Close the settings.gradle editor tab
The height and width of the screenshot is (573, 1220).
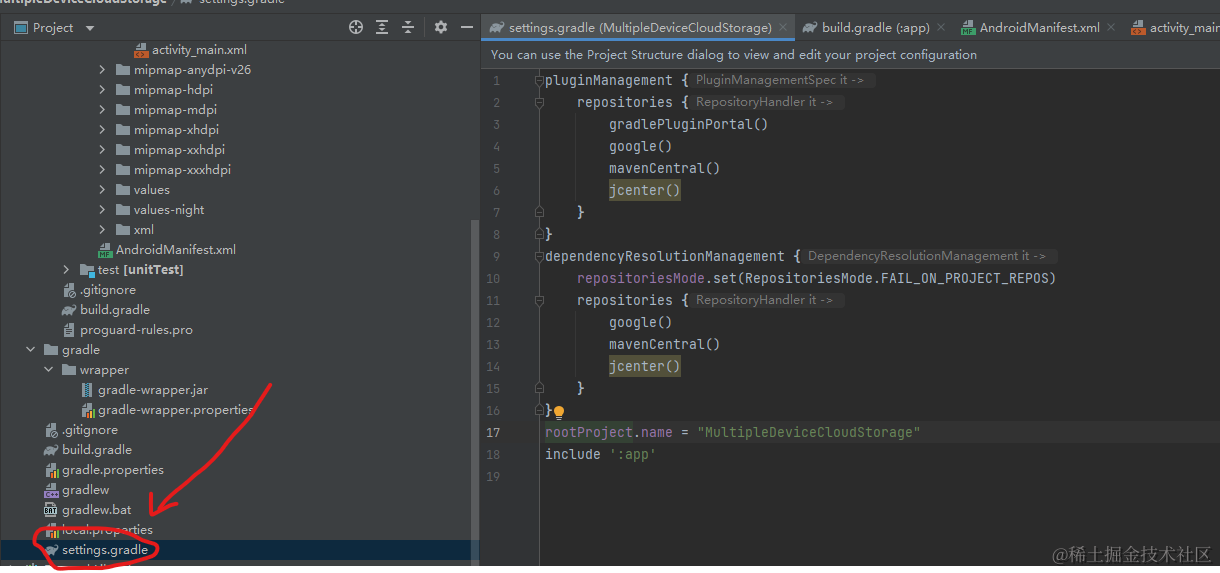(x=784, y=28)
